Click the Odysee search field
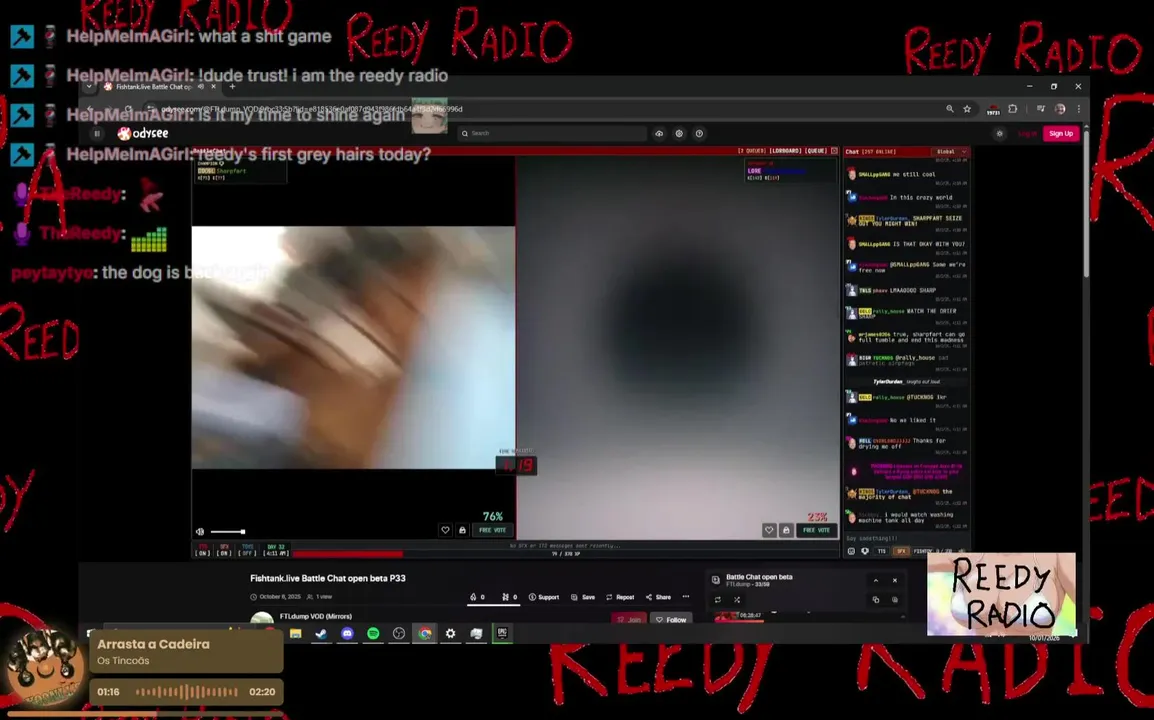This screenshot has height=720, width=1154. (552, 133)
